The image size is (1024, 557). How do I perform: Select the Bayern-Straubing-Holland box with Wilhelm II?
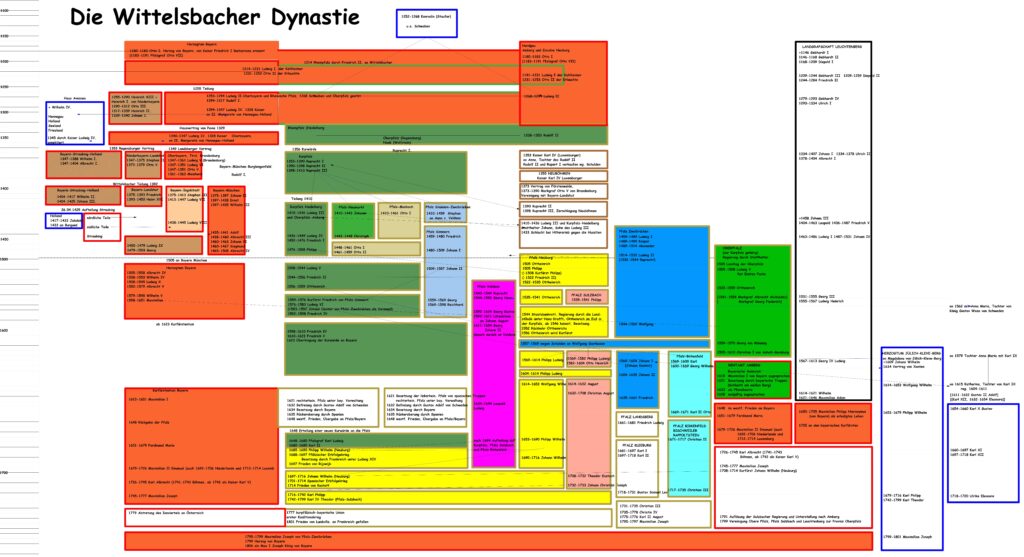pos(83,195)
